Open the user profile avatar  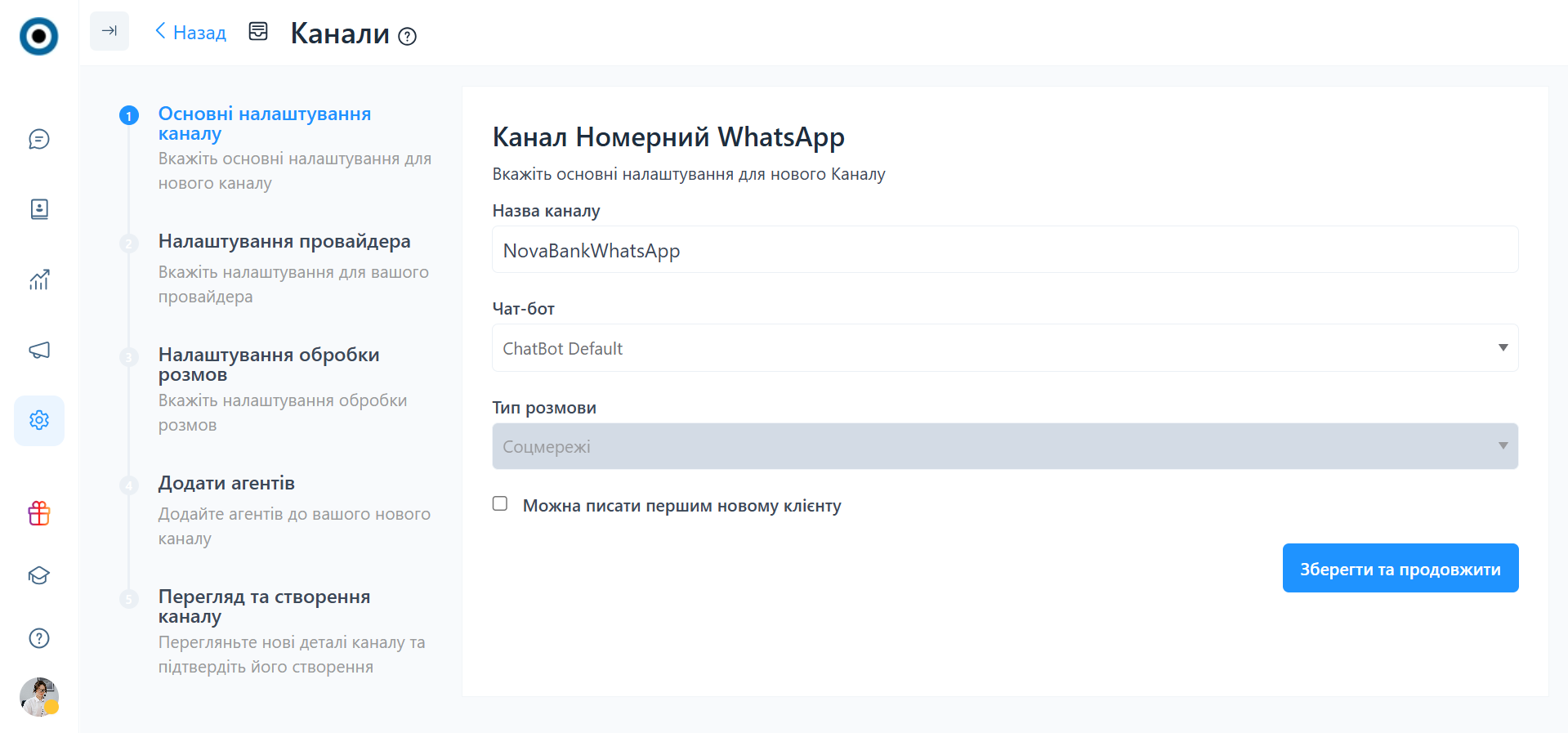(x=39, y=697)
